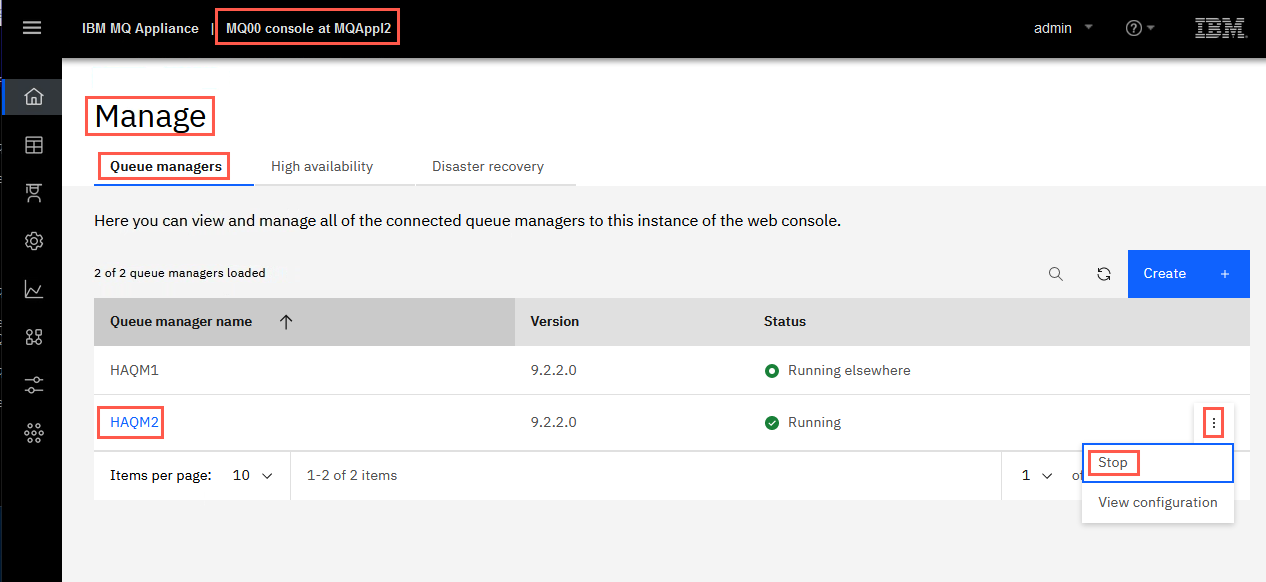Open the hamburger navigation menu

32,28
